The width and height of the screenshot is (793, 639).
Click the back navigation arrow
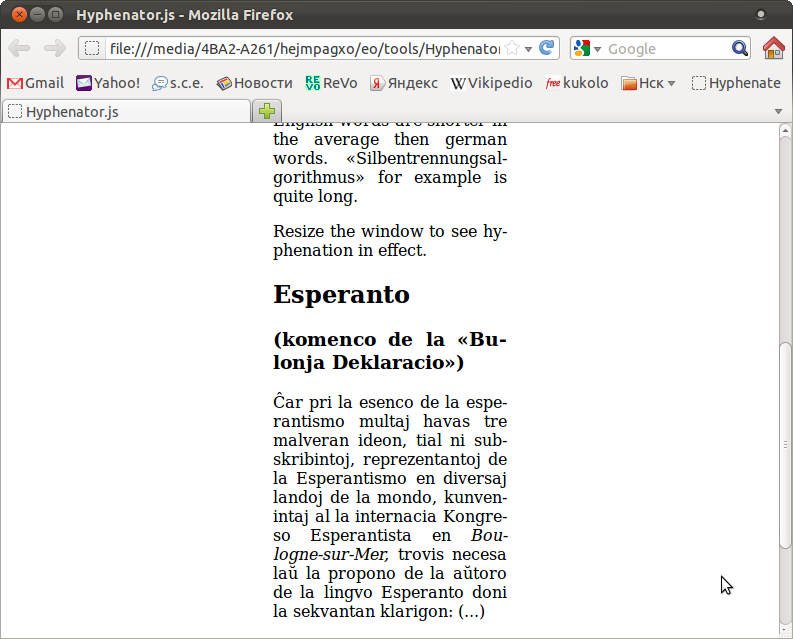pos(19,48)
